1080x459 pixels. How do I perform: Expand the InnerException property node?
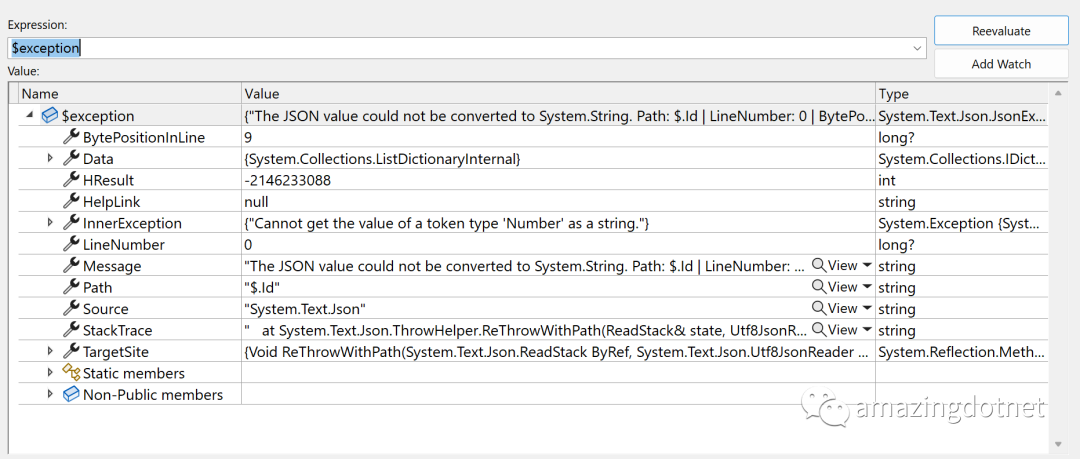(50, 223)
